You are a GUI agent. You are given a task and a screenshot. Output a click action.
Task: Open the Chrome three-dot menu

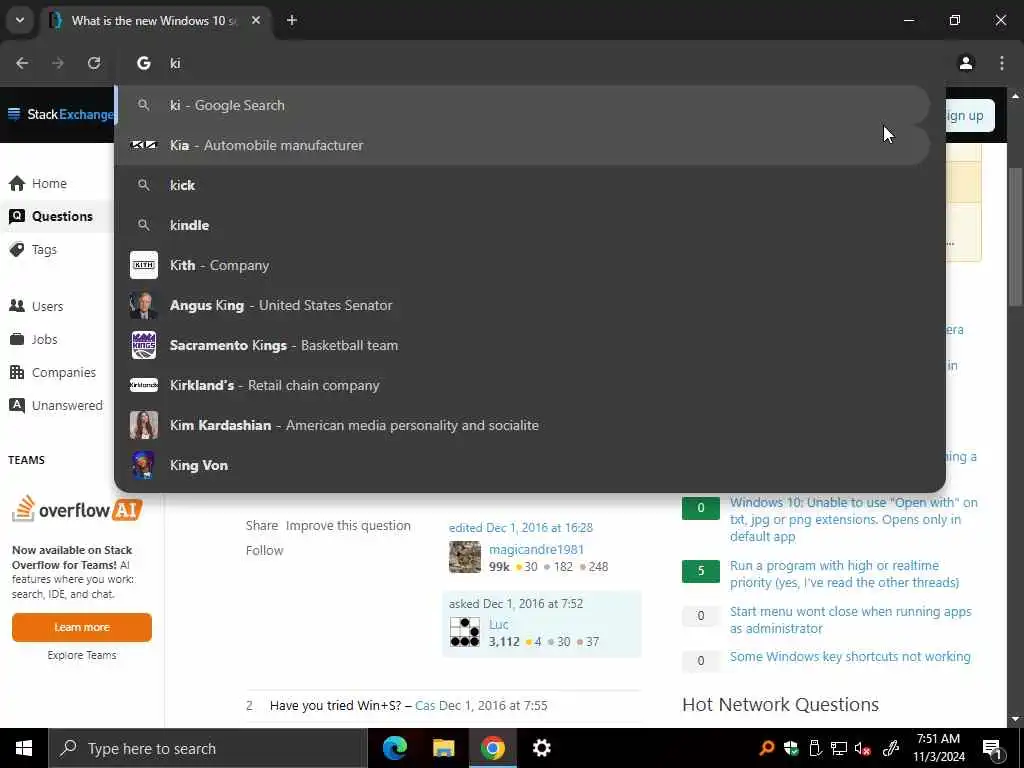(1002, 63)
